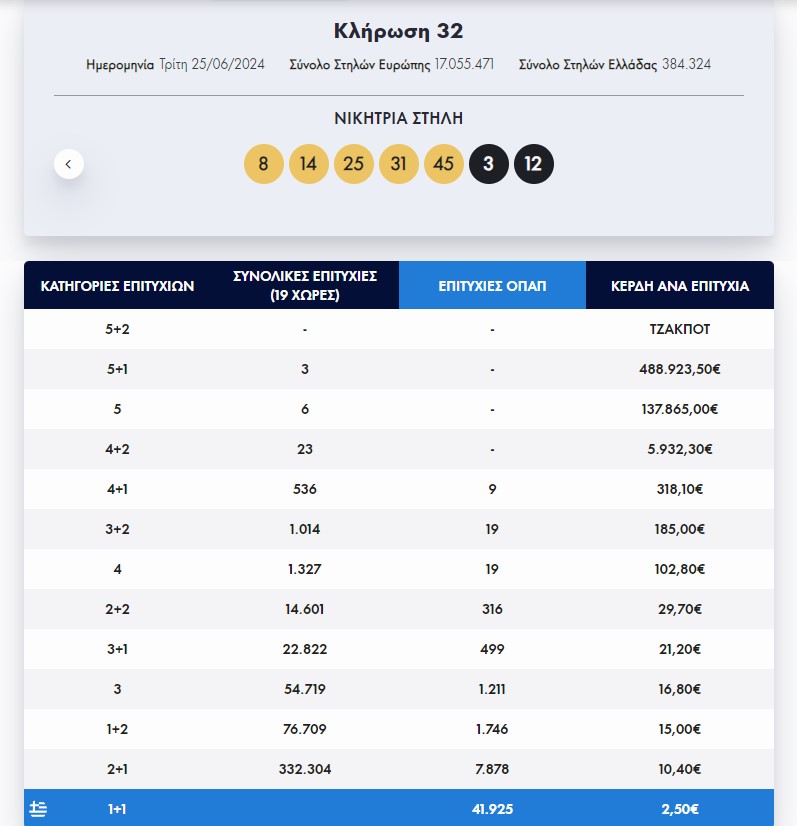Select the golden ball numbered 45
Viewport: 797px width, 826px height.
point(444,163)
